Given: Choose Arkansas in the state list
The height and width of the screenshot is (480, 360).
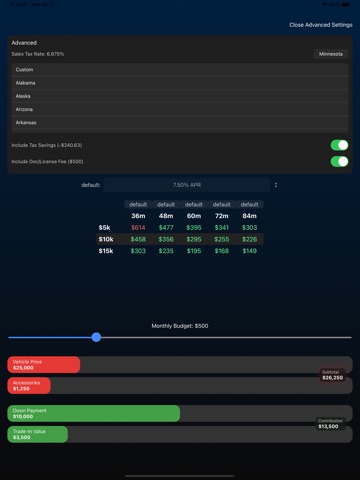Looking at the screenshot, I should tap(180, 122).
